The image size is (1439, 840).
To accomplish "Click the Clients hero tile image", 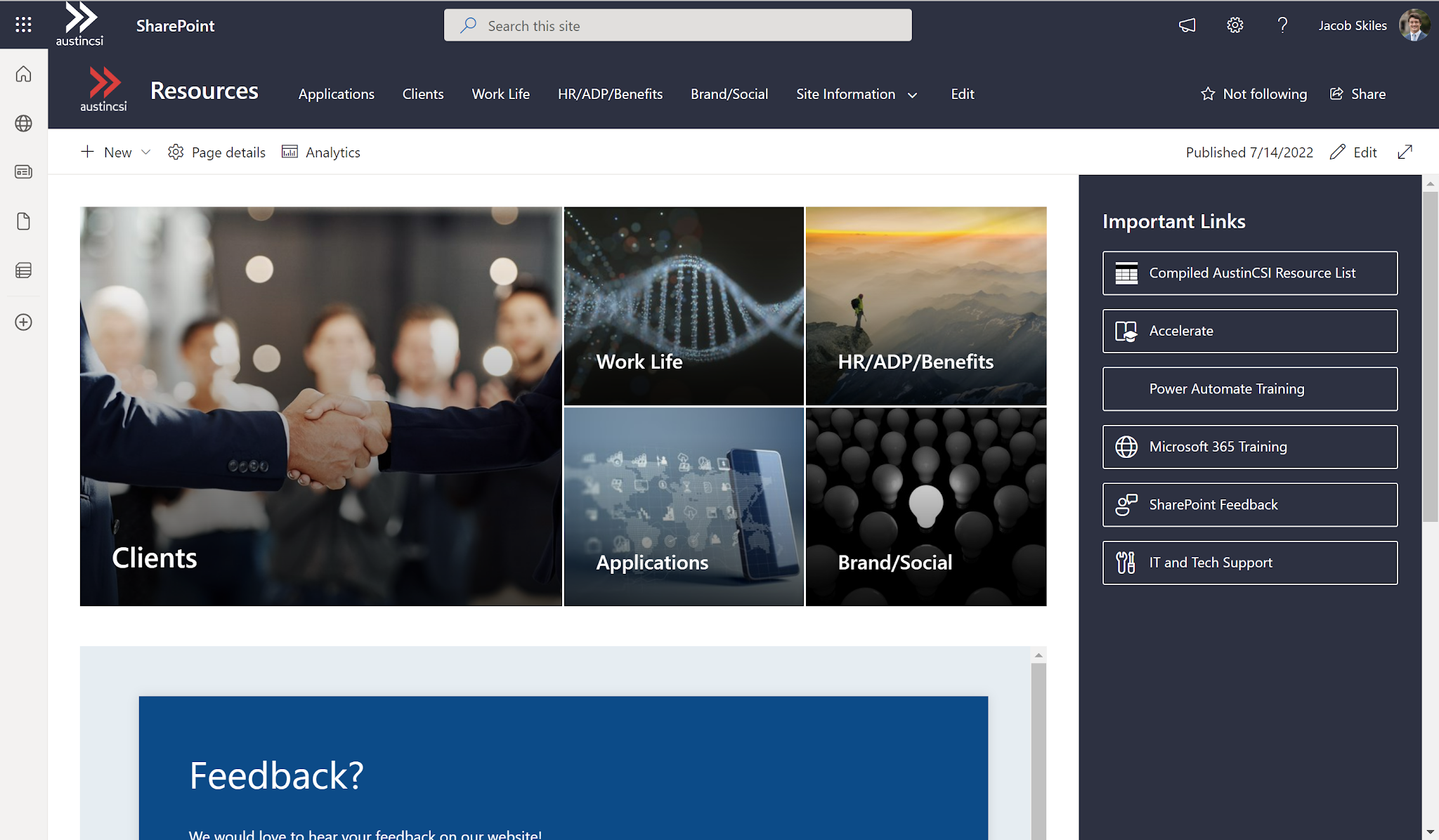I will coord(320,406).
